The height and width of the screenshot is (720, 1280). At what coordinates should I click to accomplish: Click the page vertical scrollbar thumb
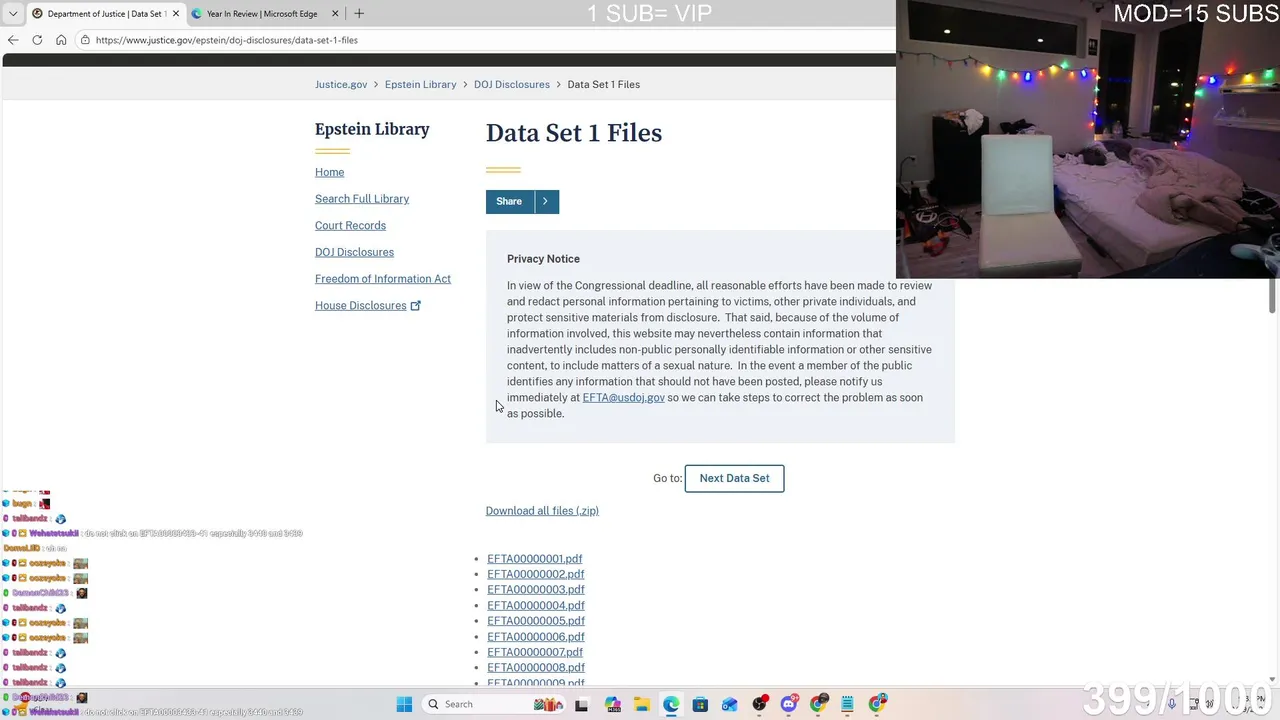click(x=1273, y=297)
